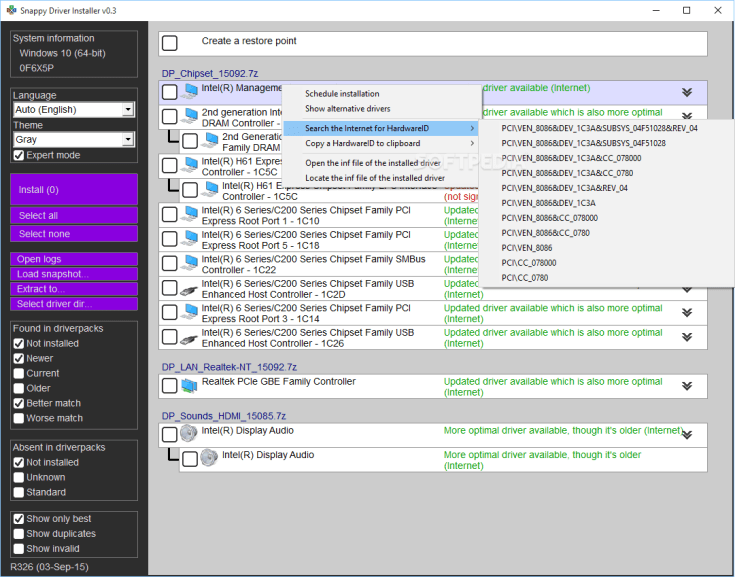Screen dimensions: 735x577
Task: Select Locate the inf file of installed driver
Action: click(x=381, y=178)
